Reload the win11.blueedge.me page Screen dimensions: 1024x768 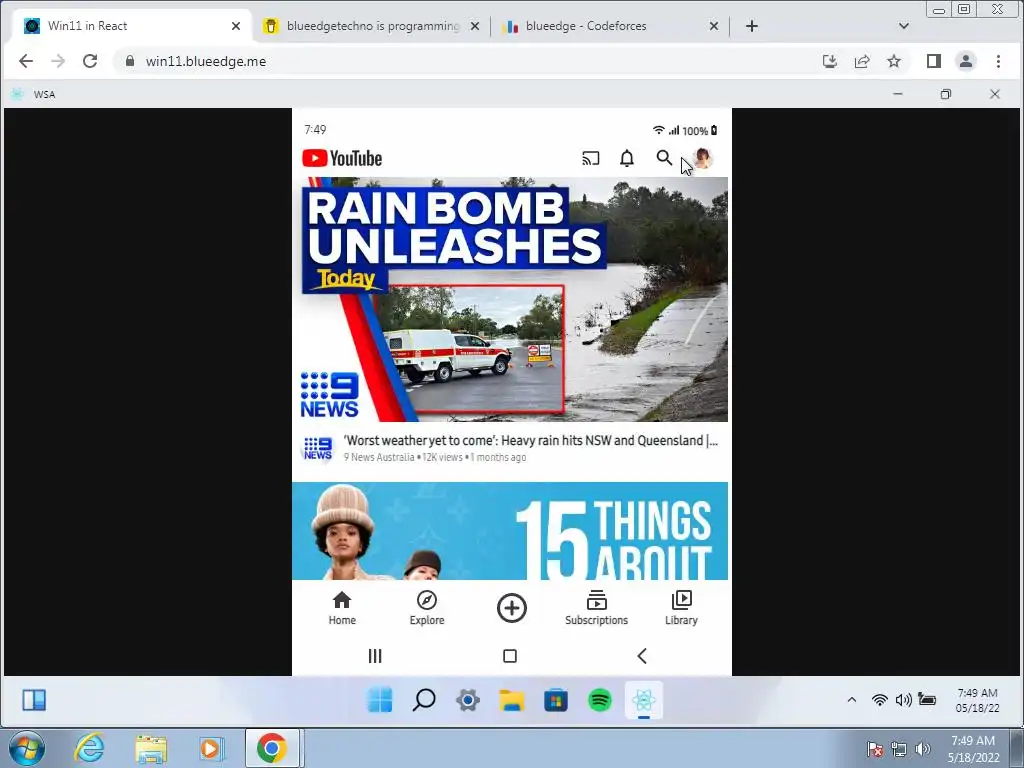(x=90, y=61)
